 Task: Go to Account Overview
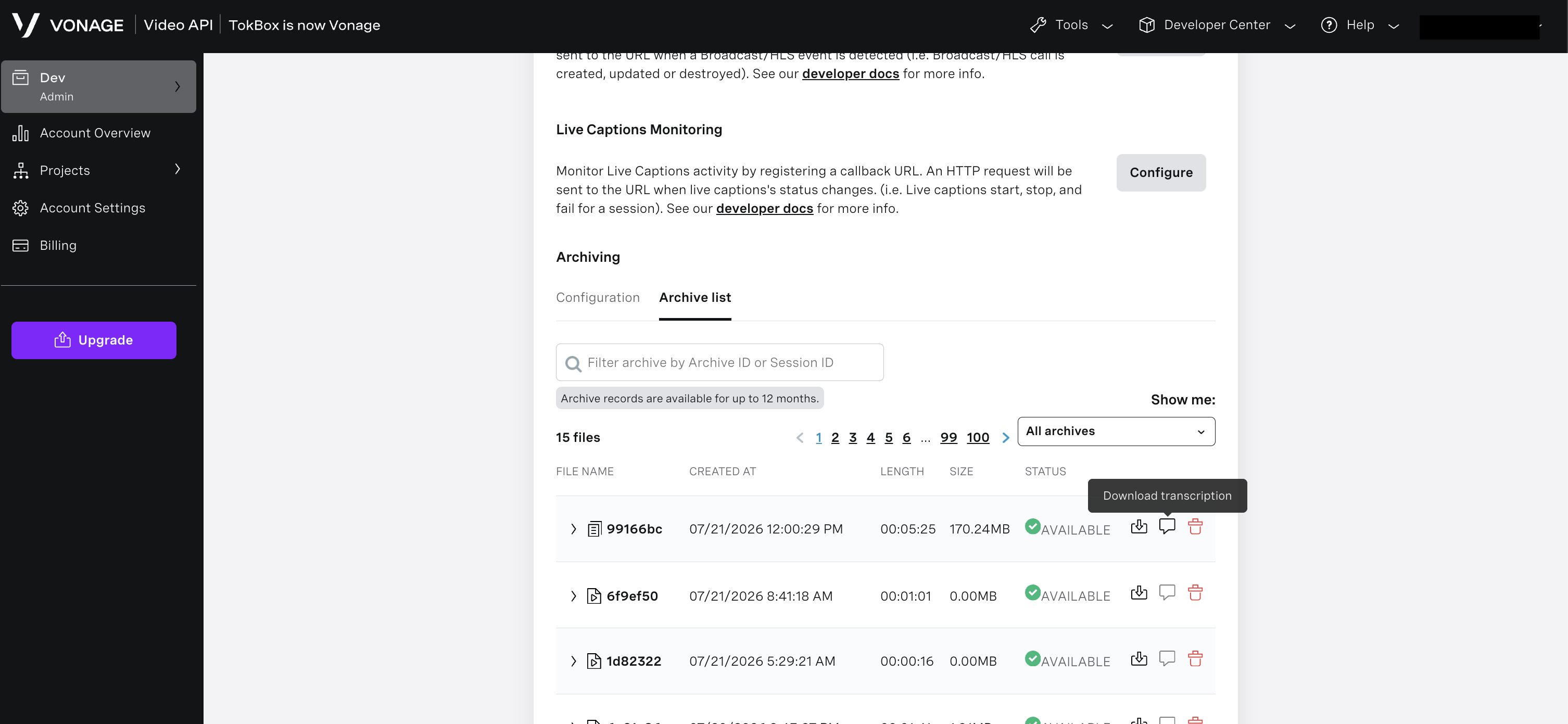95,133
